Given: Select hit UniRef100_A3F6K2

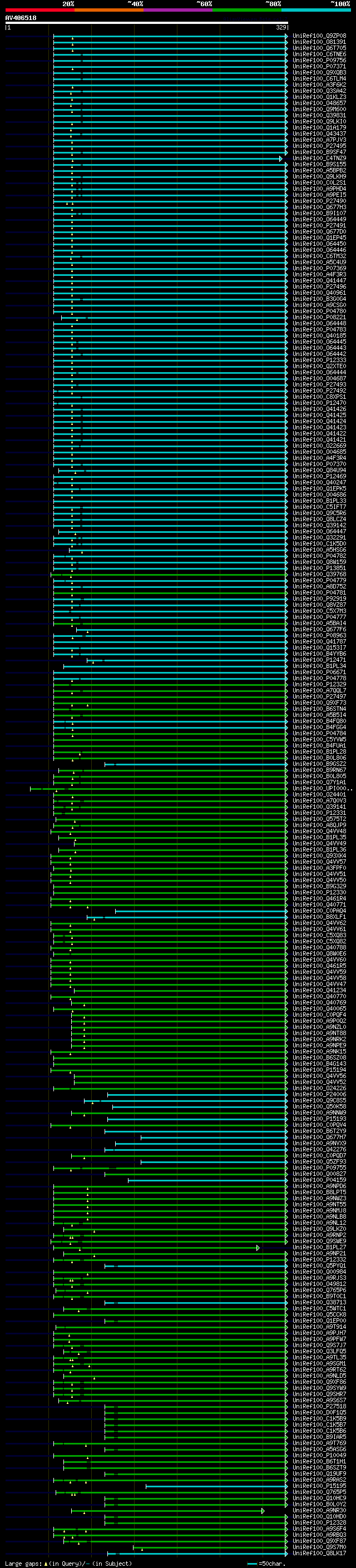Looking at the screenshot, I should coord(319,85).
